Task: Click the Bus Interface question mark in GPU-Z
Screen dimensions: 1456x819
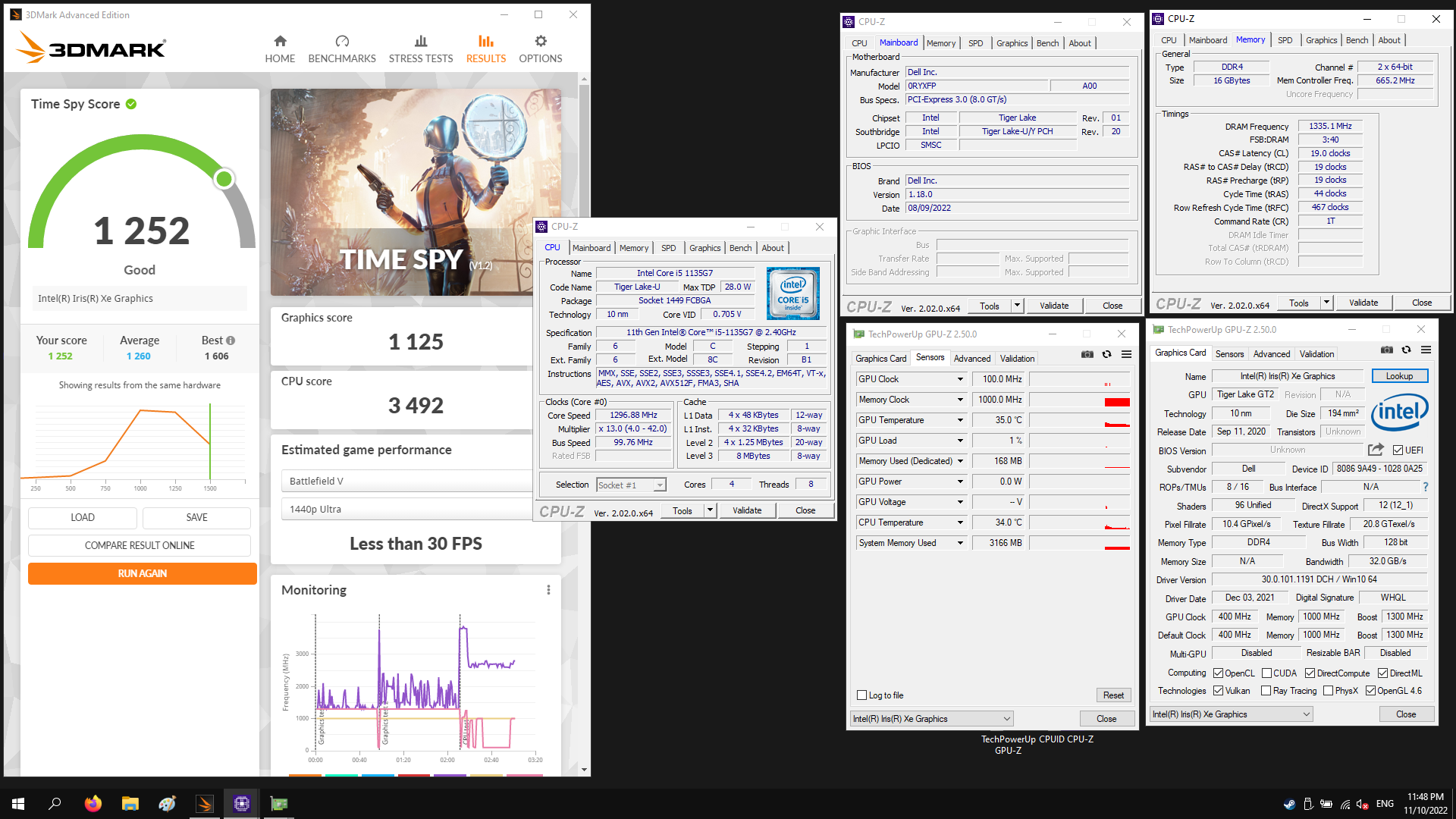Action: pos(1426,487)
